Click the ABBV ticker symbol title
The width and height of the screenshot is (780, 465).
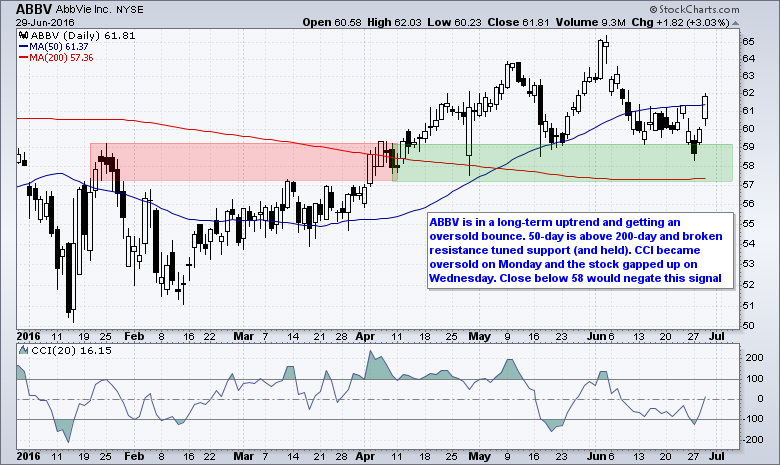(x=34, y=9)
